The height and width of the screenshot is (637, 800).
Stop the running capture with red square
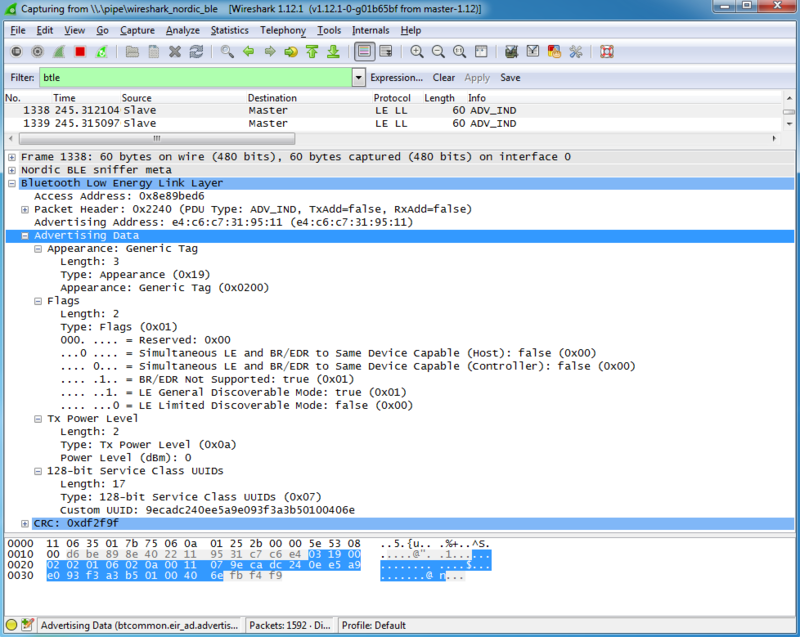[80, 52]
